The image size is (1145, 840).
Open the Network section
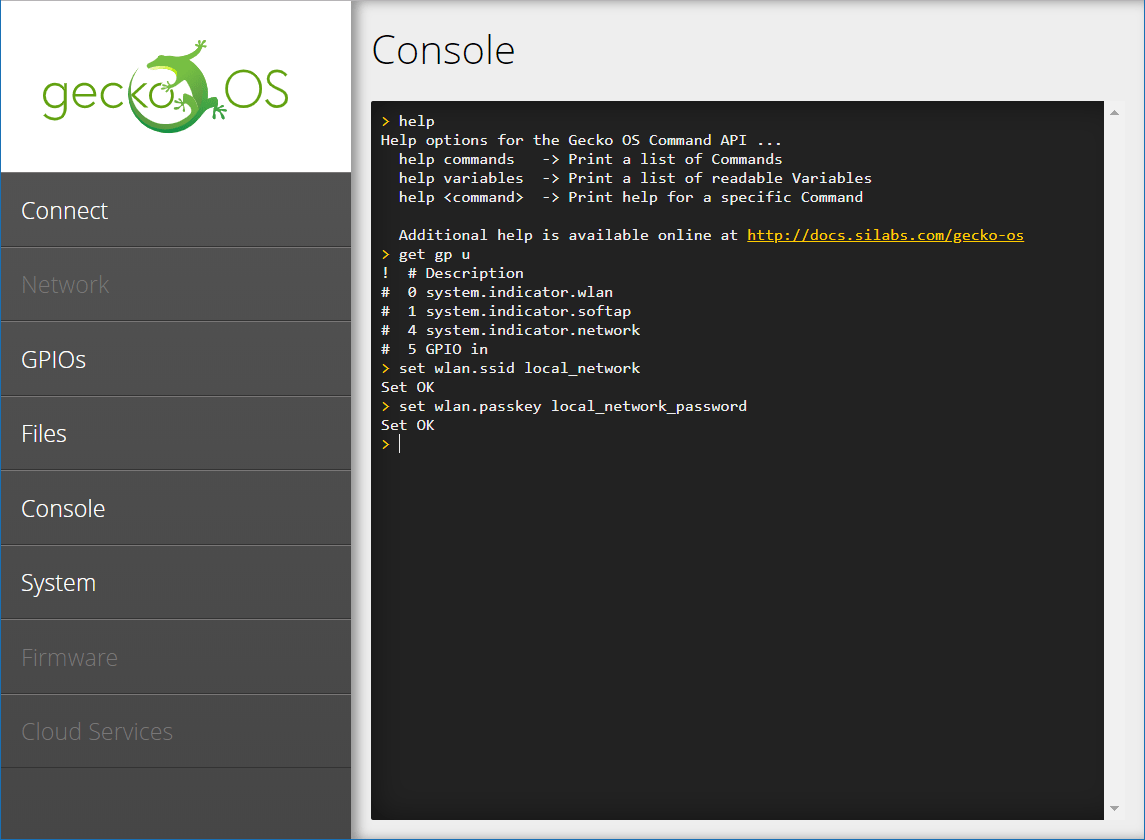coord(176,285)
